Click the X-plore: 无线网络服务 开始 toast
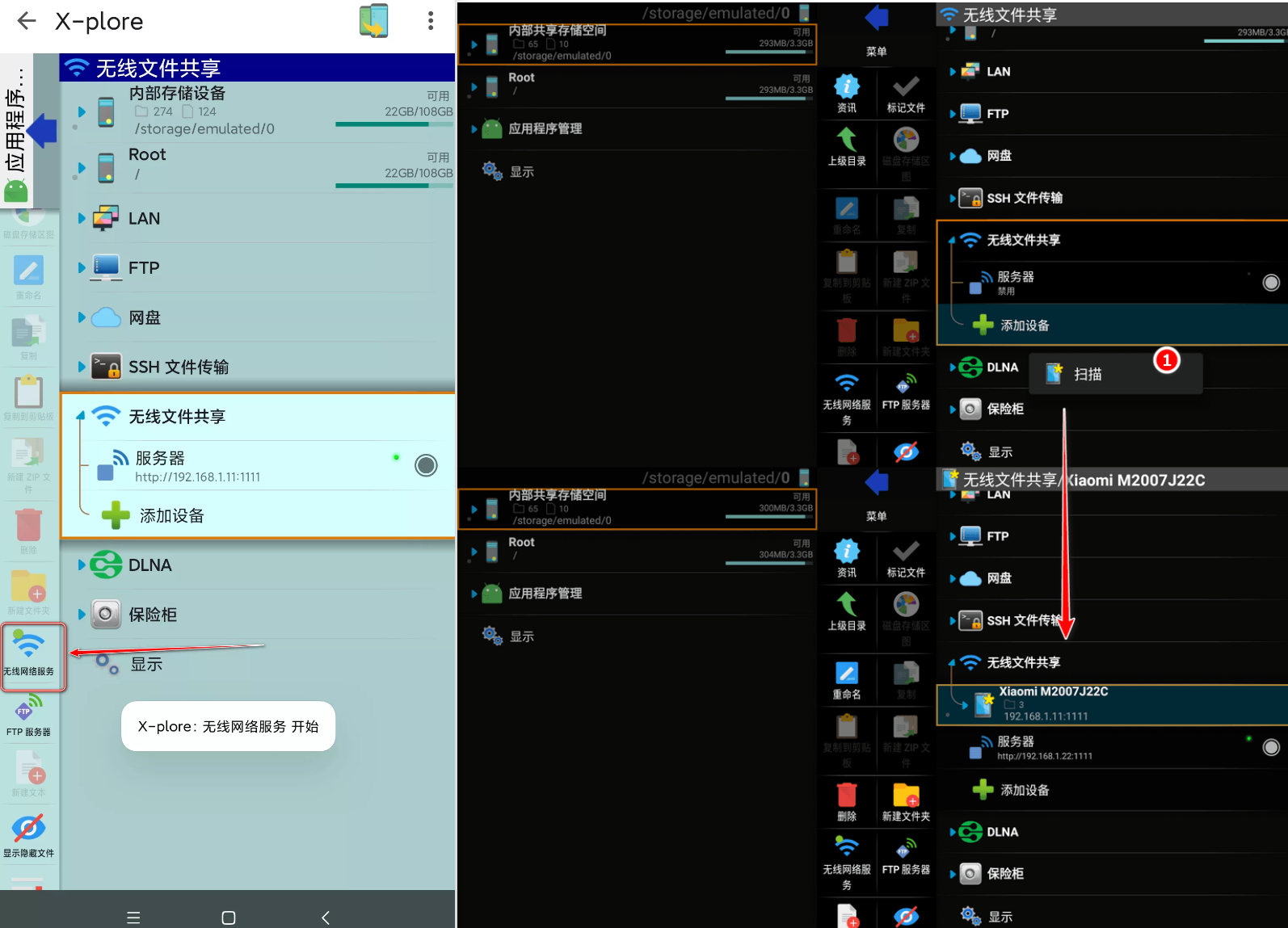 pyautogui.click(x=228, y=726)
